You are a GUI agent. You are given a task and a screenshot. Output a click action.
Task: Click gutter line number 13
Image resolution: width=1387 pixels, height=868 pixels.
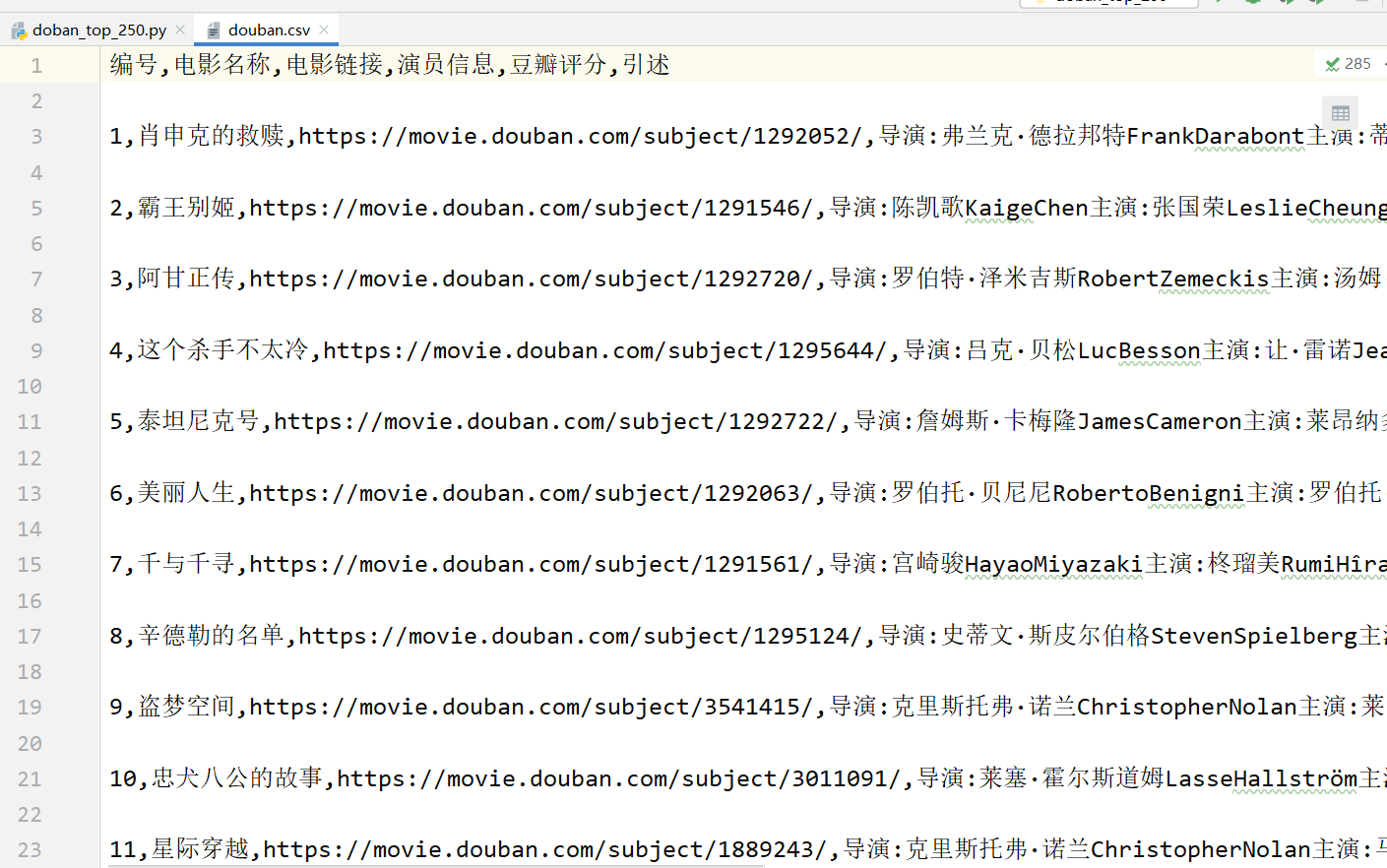[x=30, y=494]
